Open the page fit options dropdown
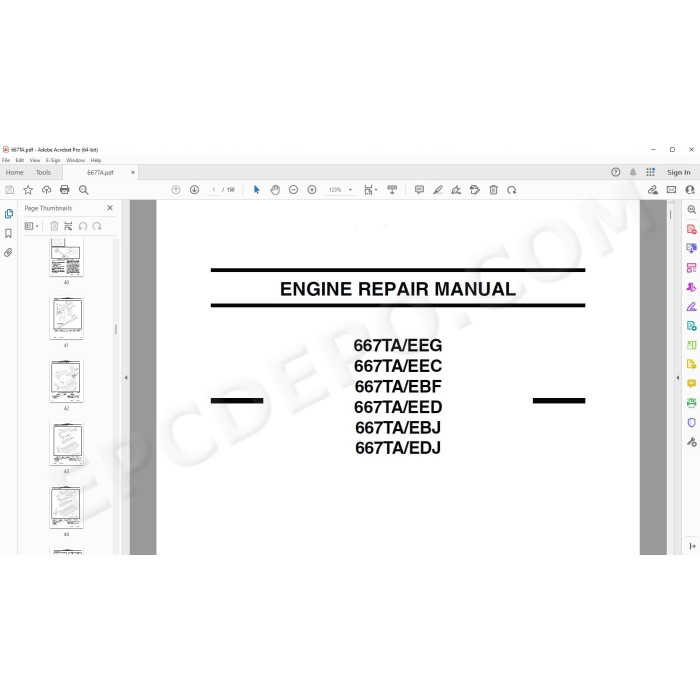Image resolution: width=700 pixels, height=700 pixels. [371, 190]
